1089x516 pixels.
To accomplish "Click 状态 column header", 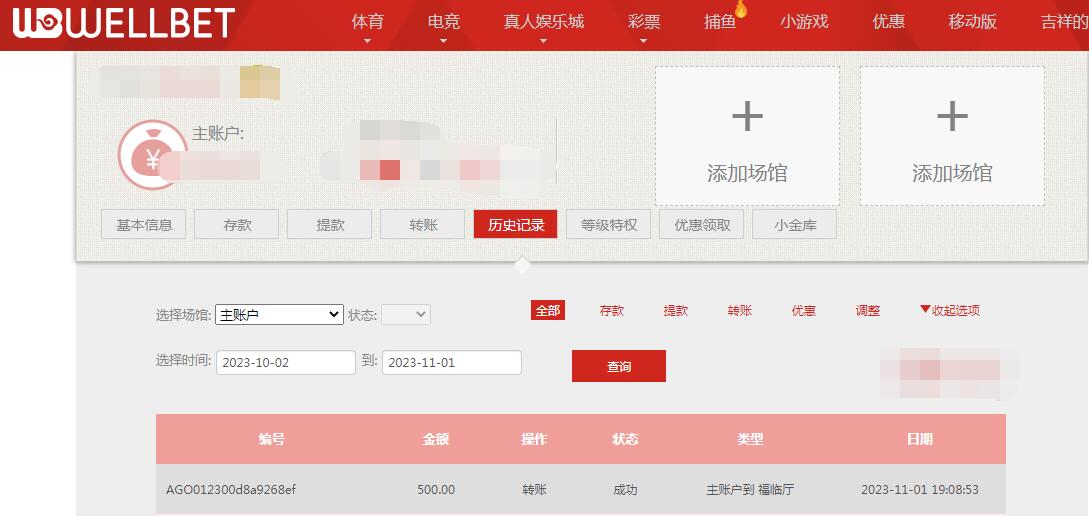I will pyautogui.click(x=625, y=439).
